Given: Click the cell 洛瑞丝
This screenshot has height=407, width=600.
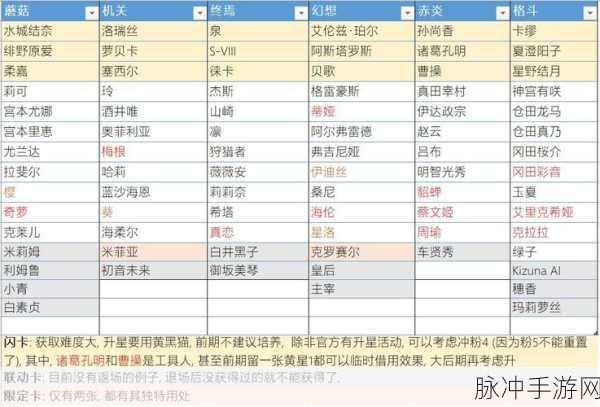Looking at the screenshot, I should [153, 31].
